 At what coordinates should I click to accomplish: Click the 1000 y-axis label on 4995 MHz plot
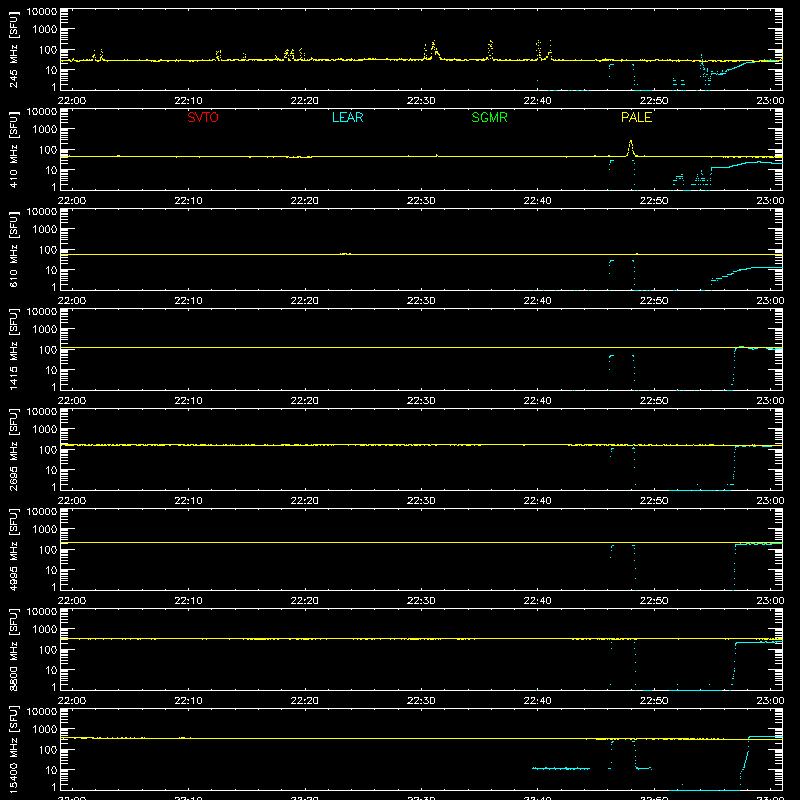click(x=45, y=529)
